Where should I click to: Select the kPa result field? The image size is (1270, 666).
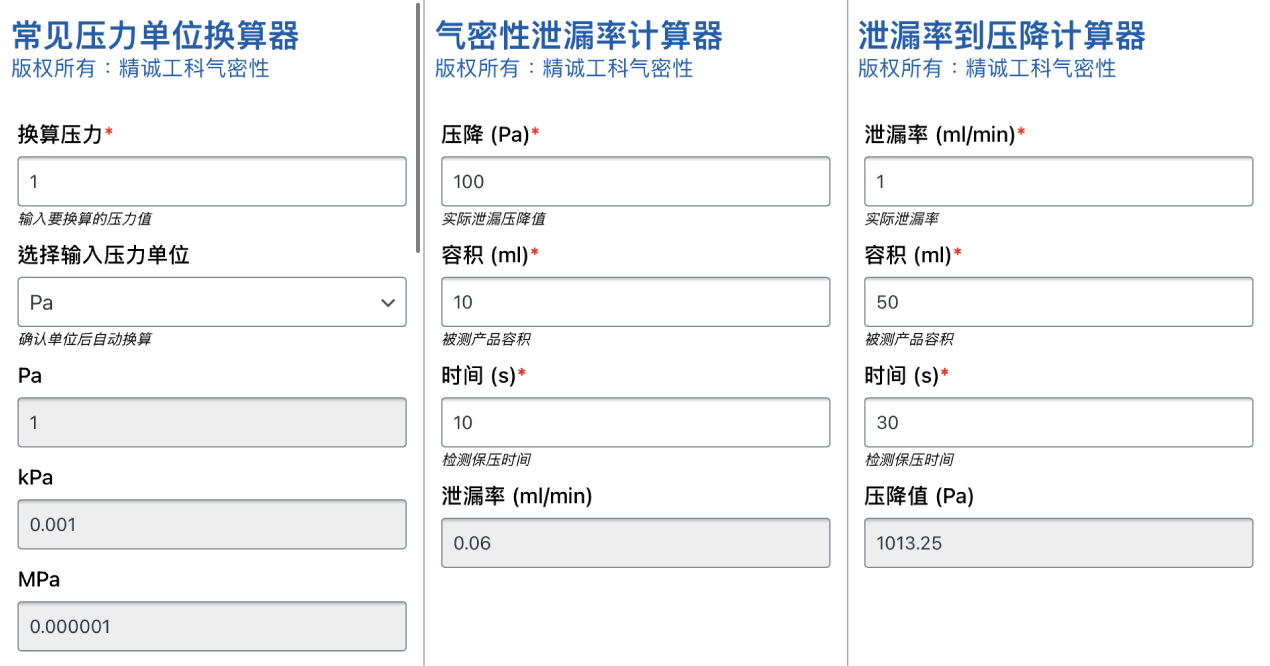[212, 525]
